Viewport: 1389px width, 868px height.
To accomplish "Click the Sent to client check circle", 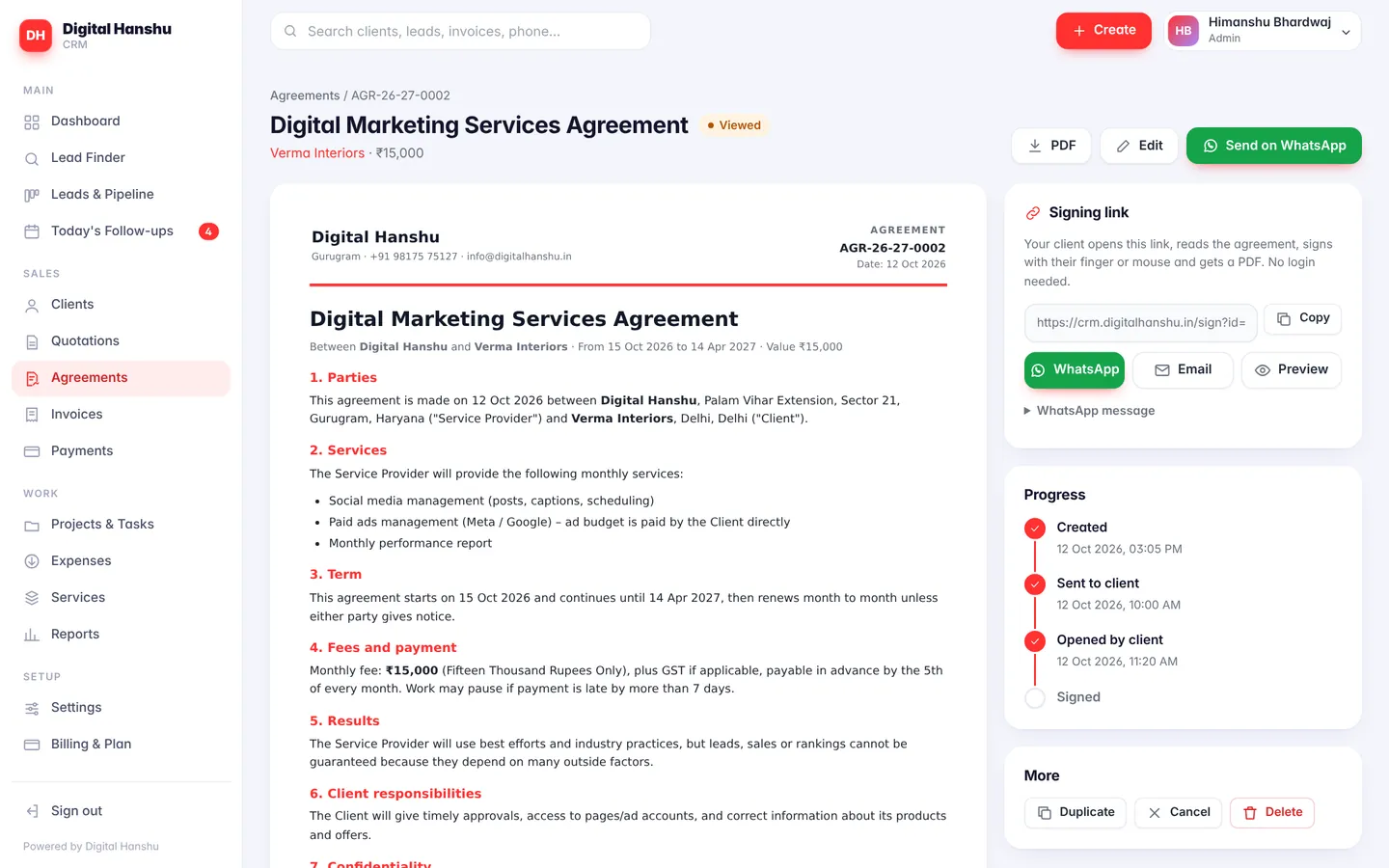I will coord(1035,584).
